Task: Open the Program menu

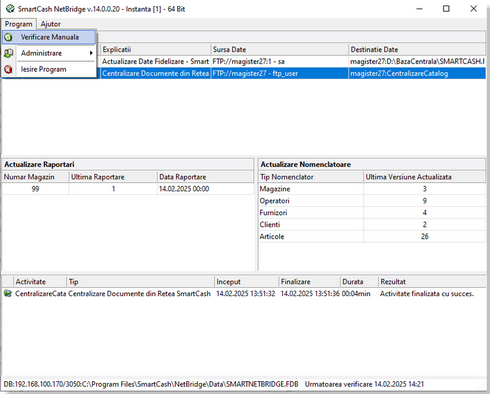Action: click(18, 24)
